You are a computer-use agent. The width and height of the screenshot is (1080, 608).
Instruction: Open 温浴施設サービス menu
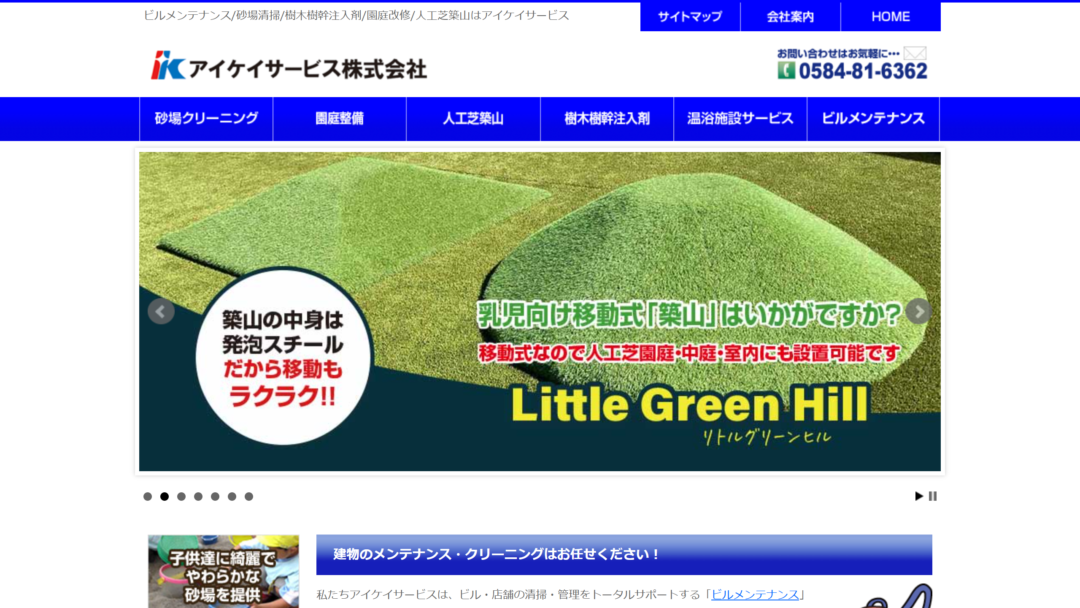coord(740,118)
